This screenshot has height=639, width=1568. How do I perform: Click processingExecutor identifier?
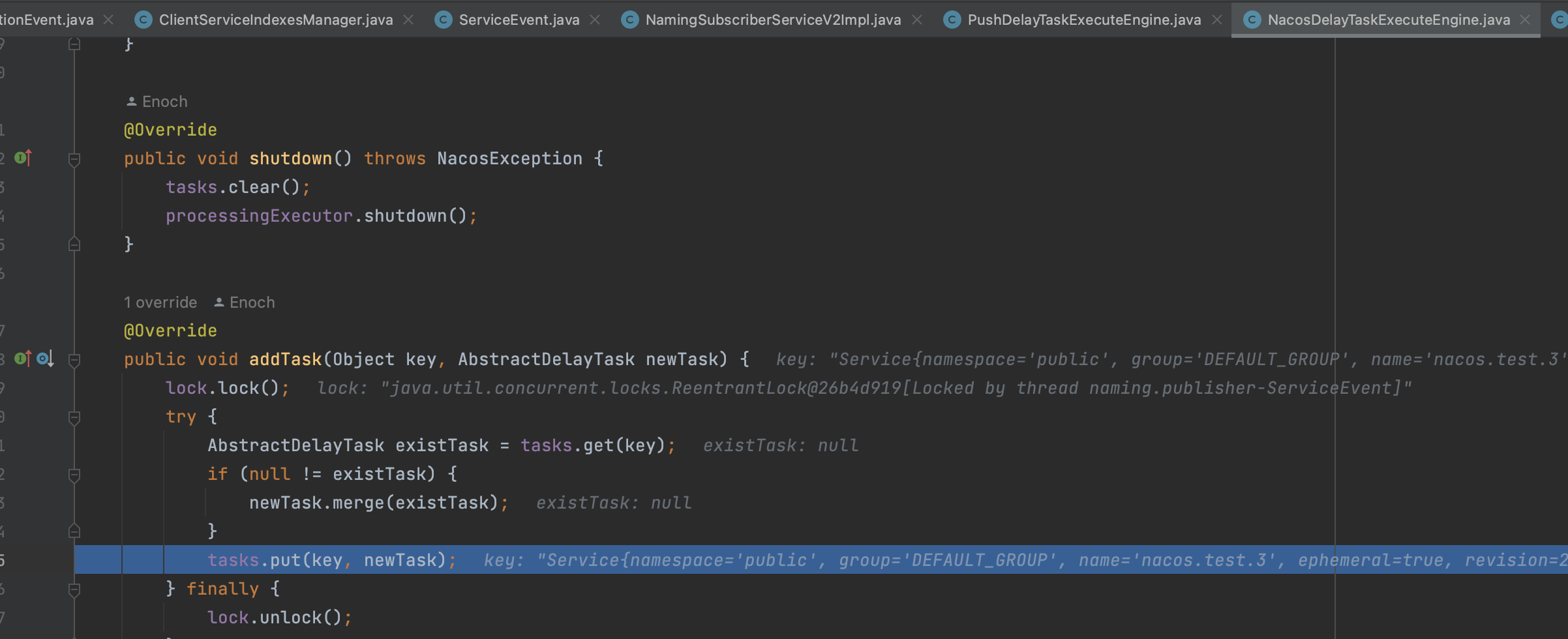pos(259,216)
